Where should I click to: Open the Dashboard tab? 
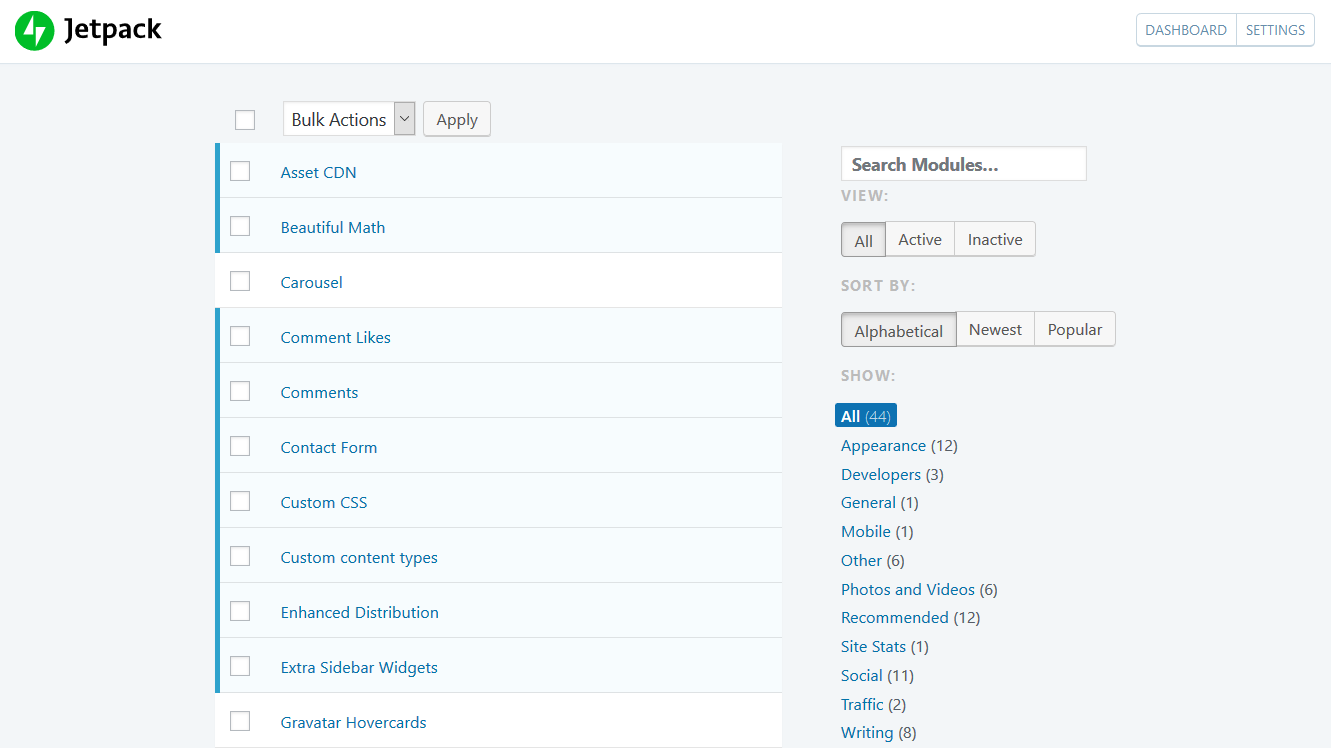1186,30
